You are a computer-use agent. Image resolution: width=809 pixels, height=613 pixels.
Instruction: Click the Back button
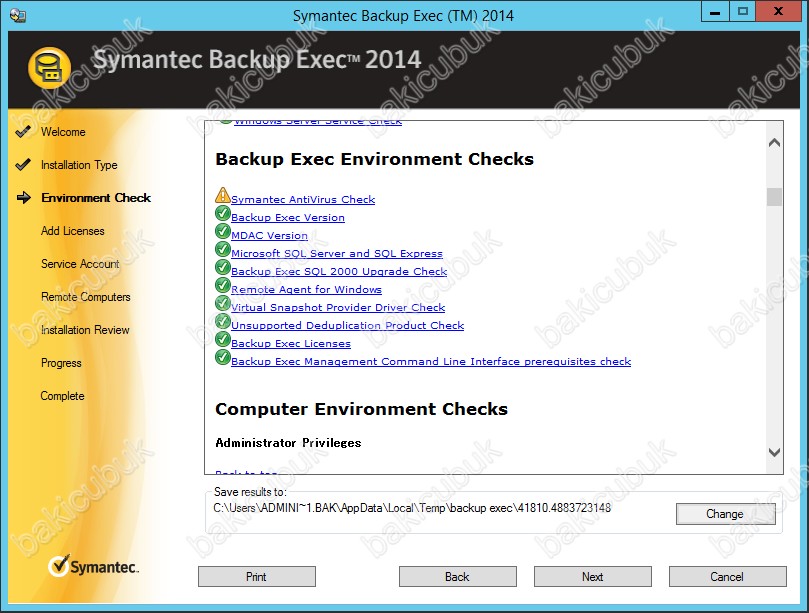[x=458, y=576]
